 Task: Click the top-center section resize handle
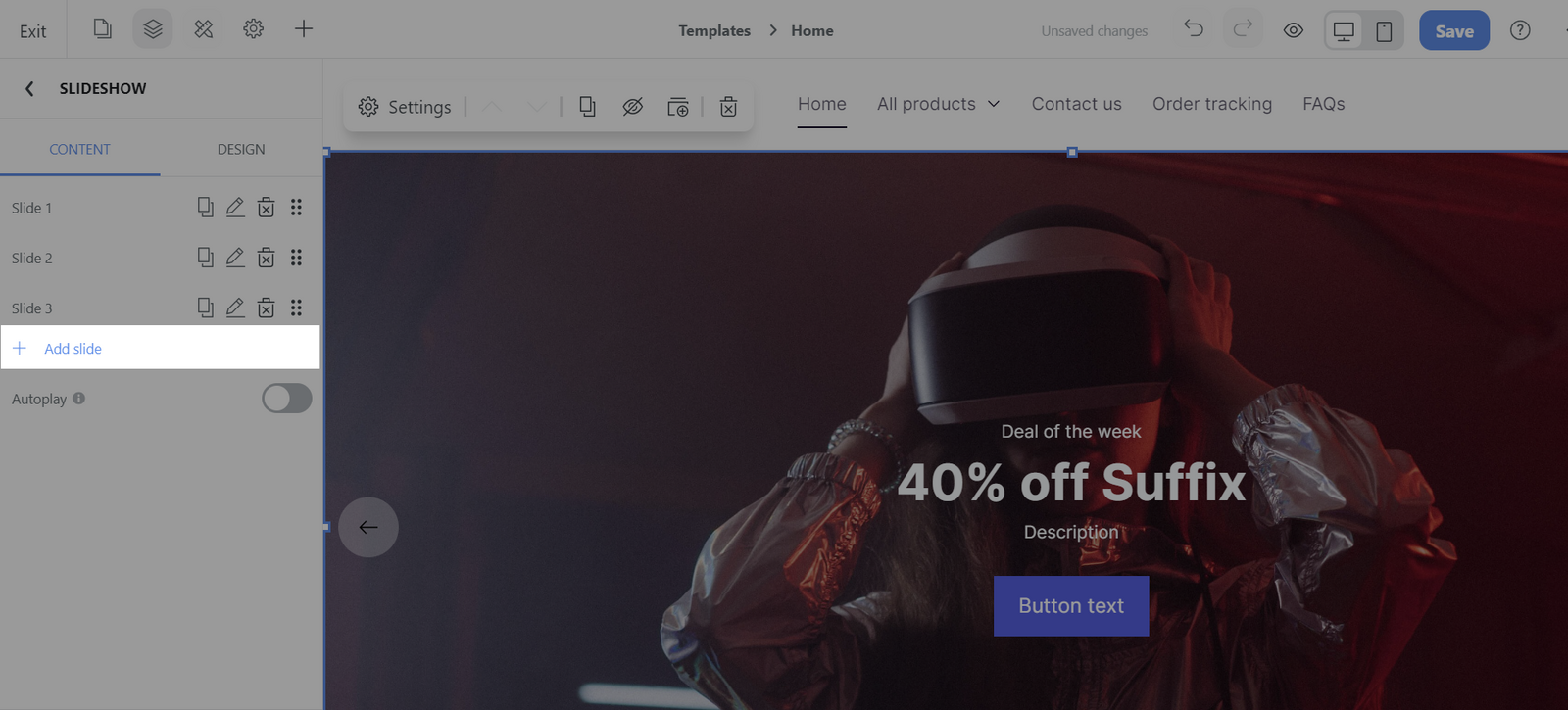pyautogui.click(x=1072, y=152)
